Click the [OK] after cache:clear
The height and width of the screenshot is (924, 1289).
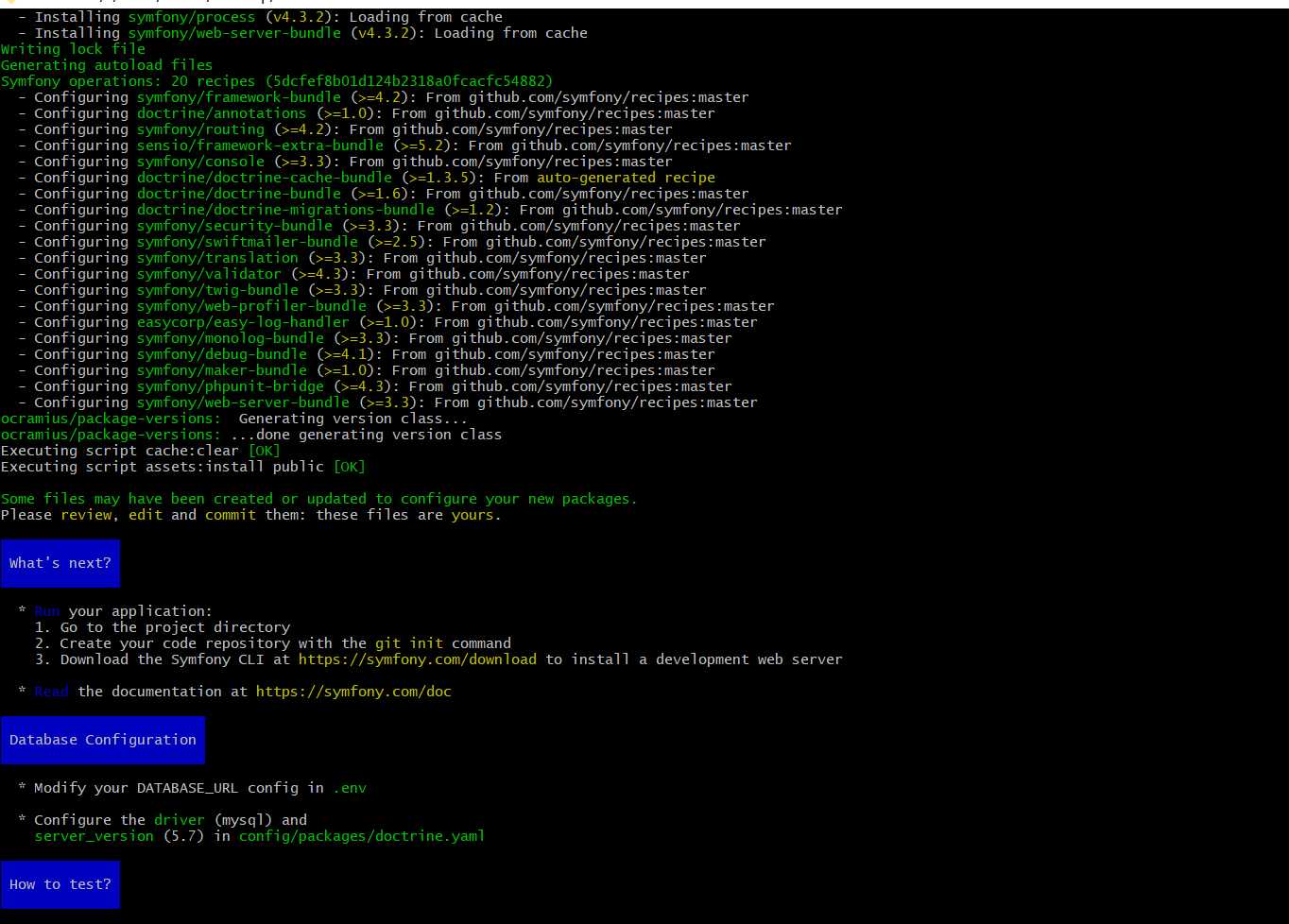pos(264,451)
